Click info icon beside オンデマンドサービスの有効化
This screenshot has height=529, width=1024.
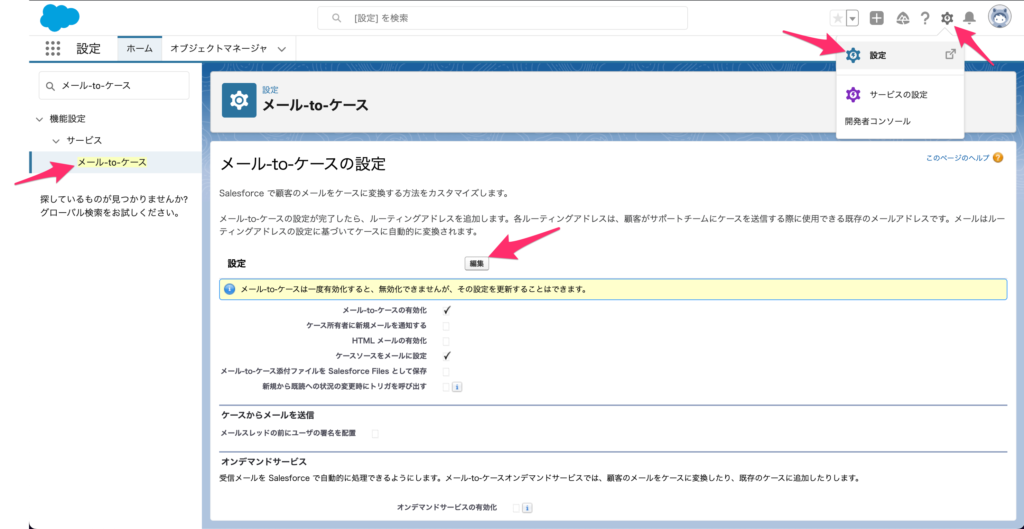click(527, 508)
